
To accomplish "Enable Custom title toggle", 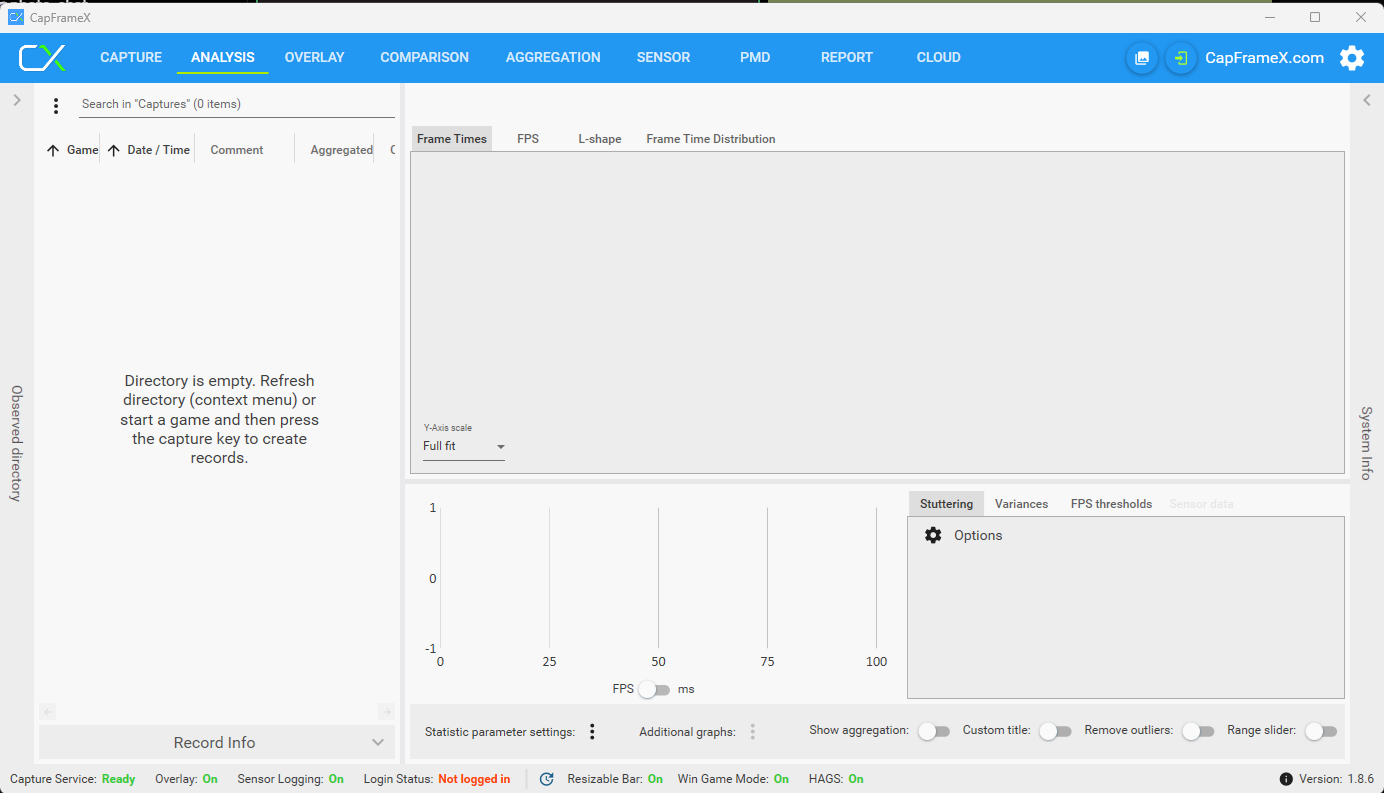I will [1055, 731].
